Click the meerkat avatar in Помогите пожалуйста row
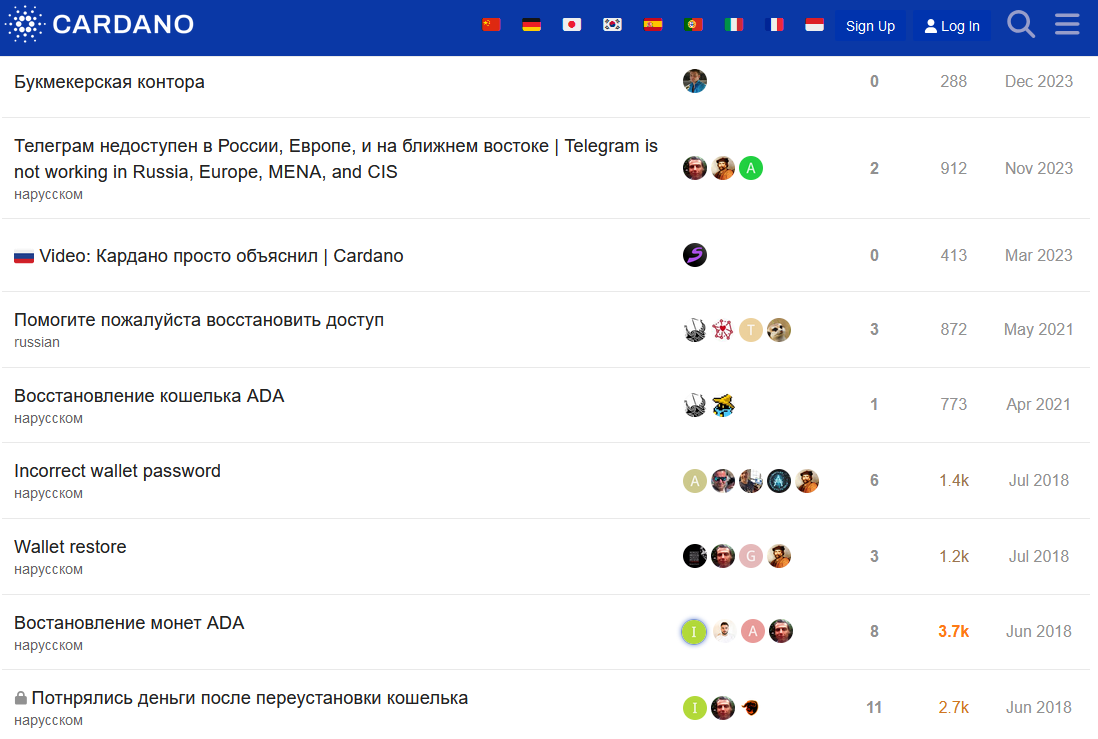The height and width of the screenshot is (739, 1098). point(779,329)
